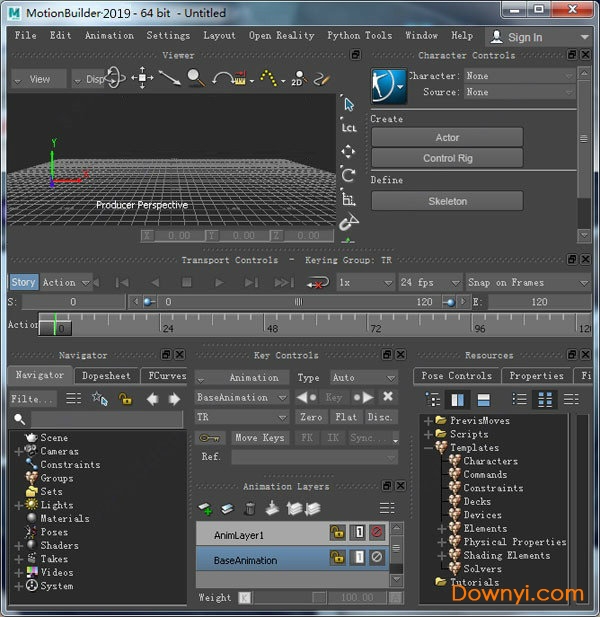This screenshot has width=600, height=617.
Task: Click the duplicate layer icon
Action: point(227,508)
